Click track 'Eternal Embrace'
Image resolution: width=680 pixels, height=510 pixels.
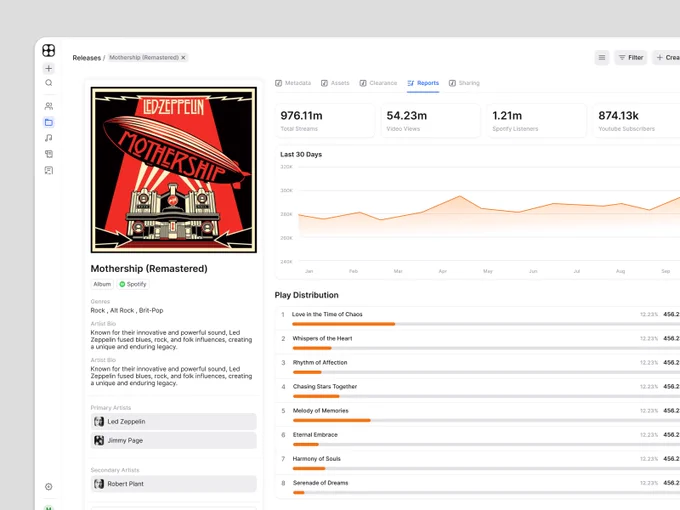click(x=315, y=435)
